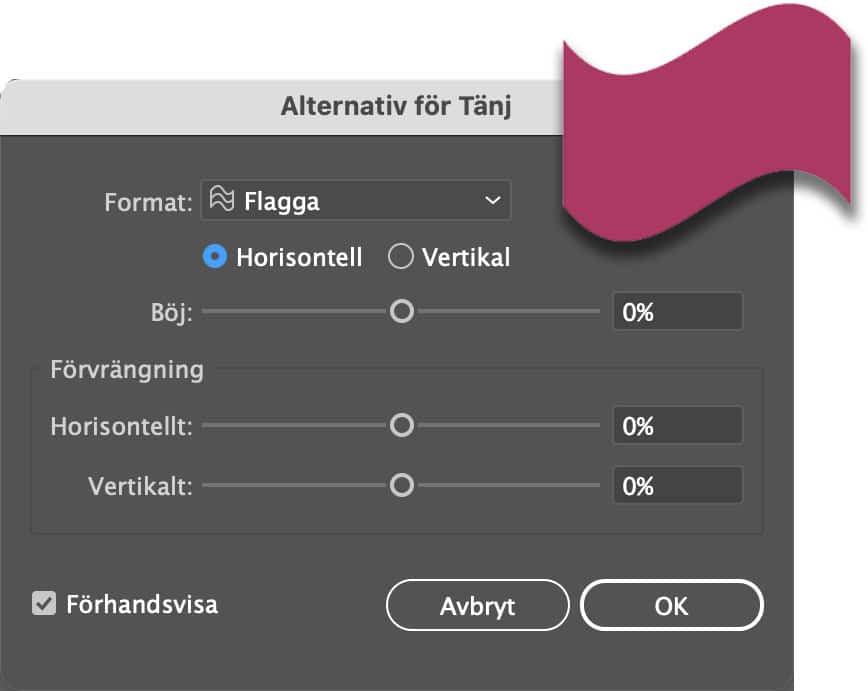Click the Vertikalt slider track right side
This screenshot has height=691, width=868.
tap(508, 485)
